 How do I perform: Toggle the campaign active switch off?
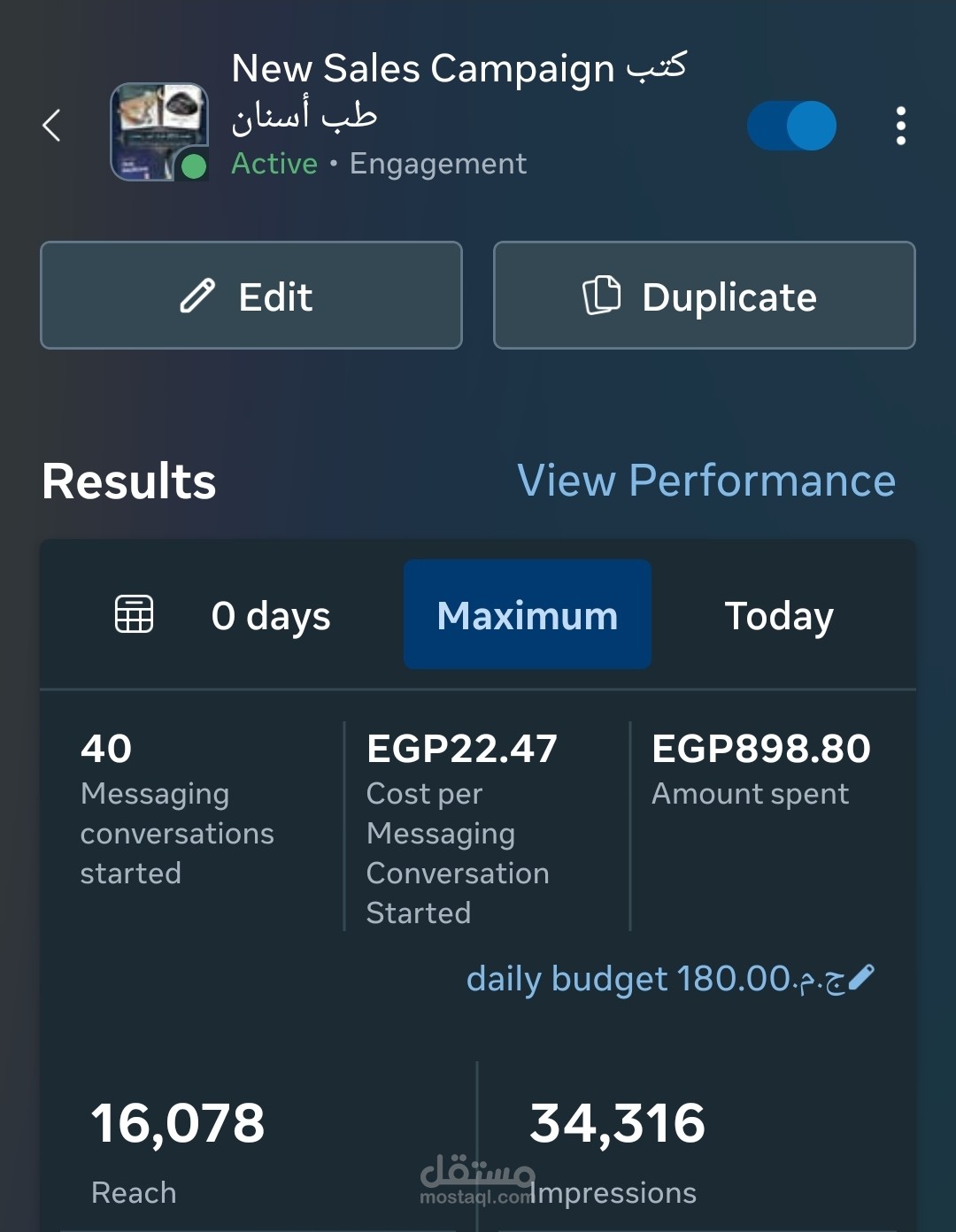tap(791, 126)
